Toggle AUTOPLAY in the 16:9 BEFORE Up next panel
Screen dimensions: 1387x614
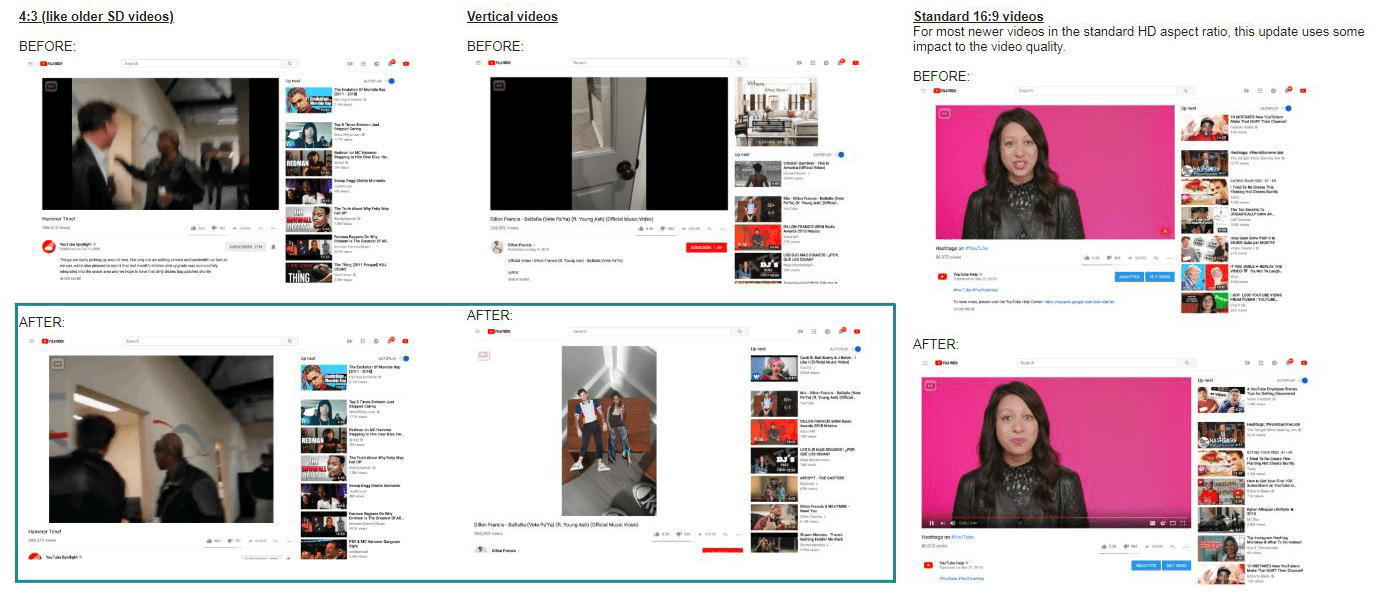pos(1289,108)
